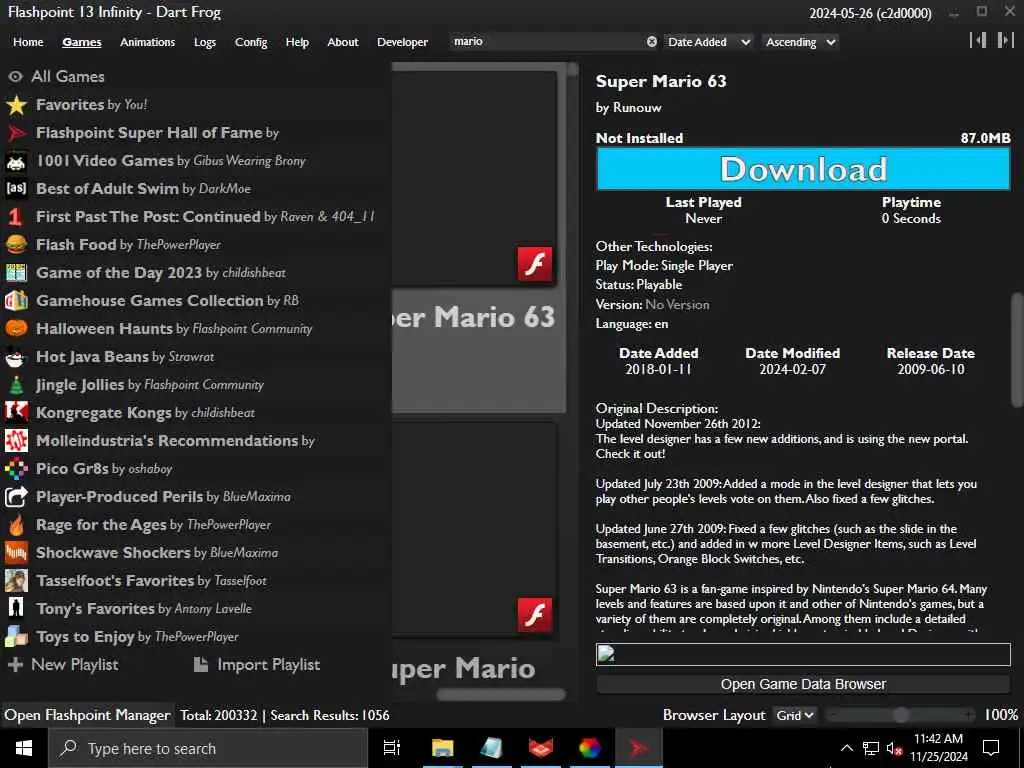Click the Flash Food burger icon
Image resolution: width=1024 pixels, height=768 pixels.
pyautogui.click(x=16, y=245)
